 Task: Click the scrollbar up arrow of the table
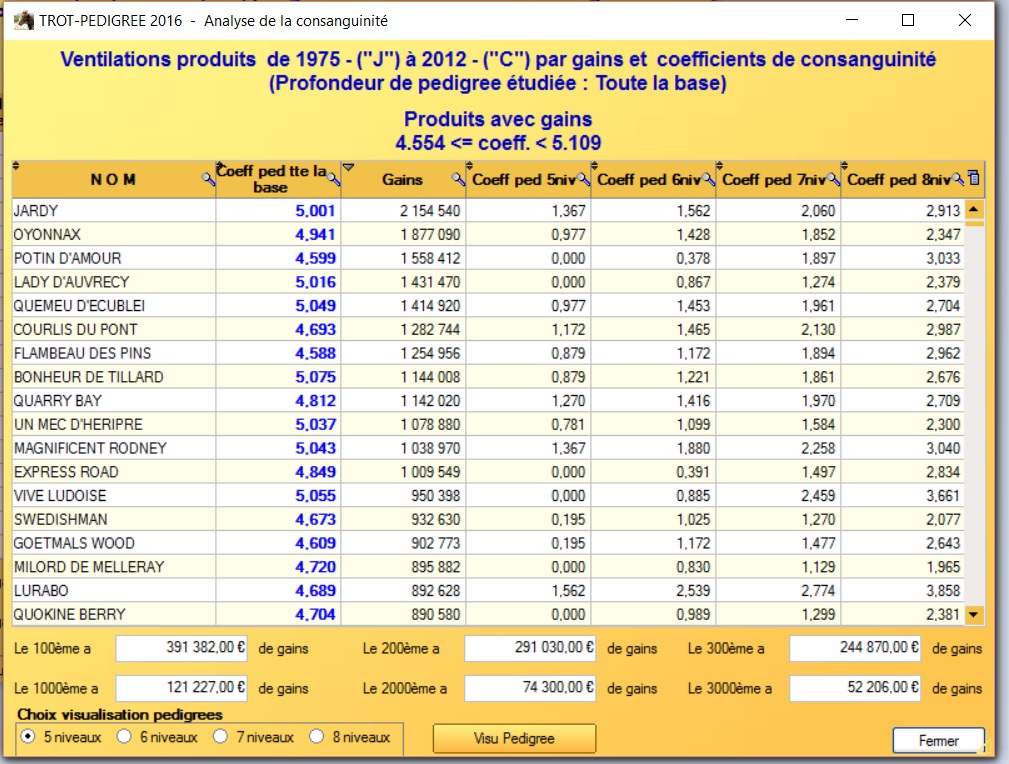coord(974,210)
